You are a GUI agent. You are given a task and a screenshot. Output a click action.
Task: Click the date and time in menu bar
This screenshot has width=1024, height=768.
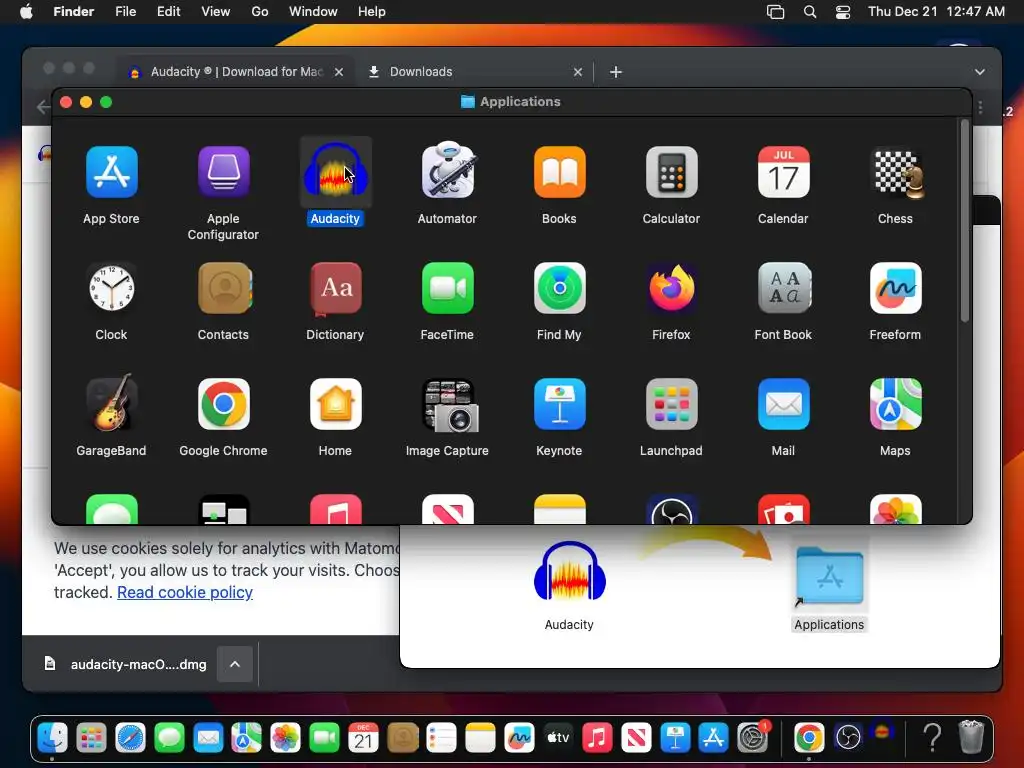coord(936,12)
